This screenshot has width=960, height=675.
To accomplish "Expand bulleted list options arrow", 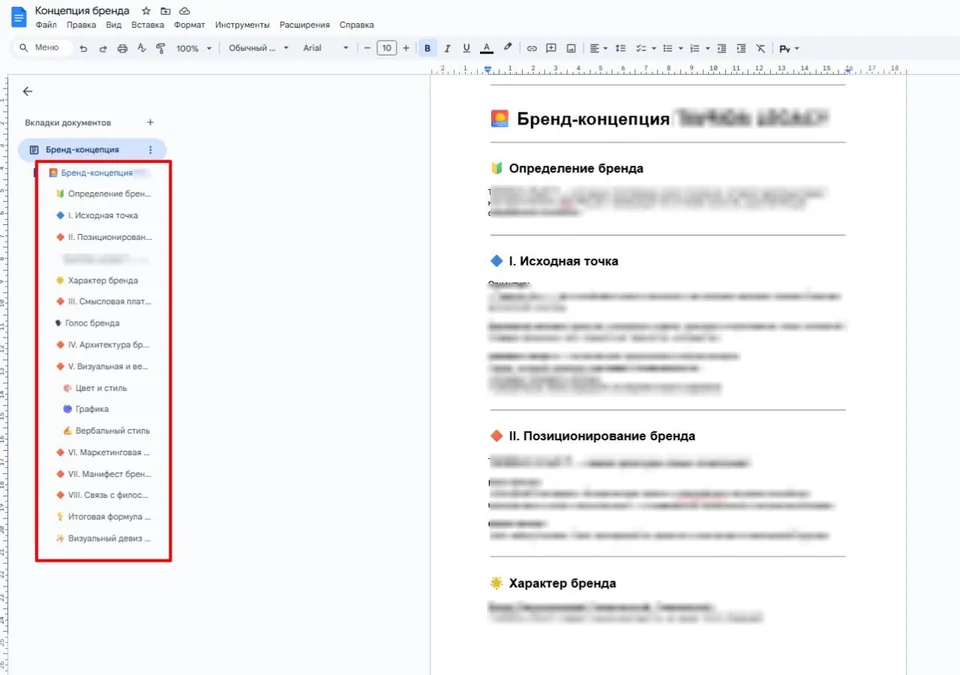I will [681, 48].
